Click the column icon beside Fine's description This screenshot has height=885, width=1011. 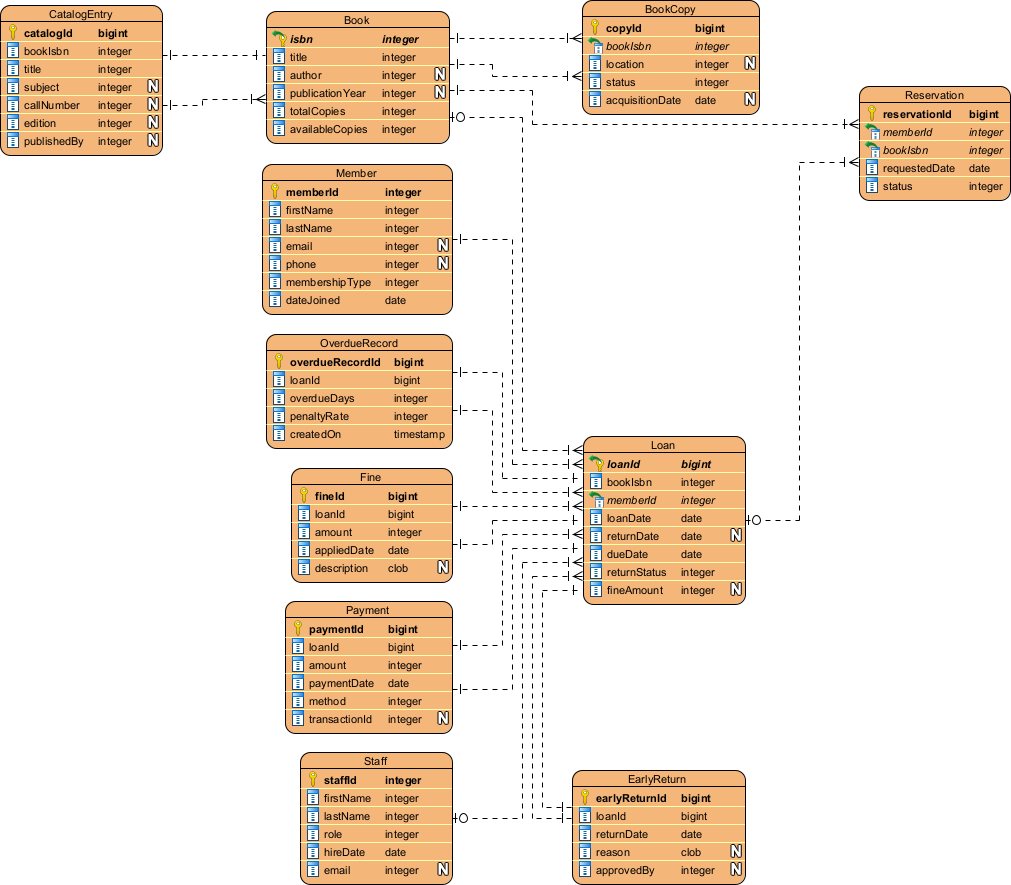(x=304, y=568)
